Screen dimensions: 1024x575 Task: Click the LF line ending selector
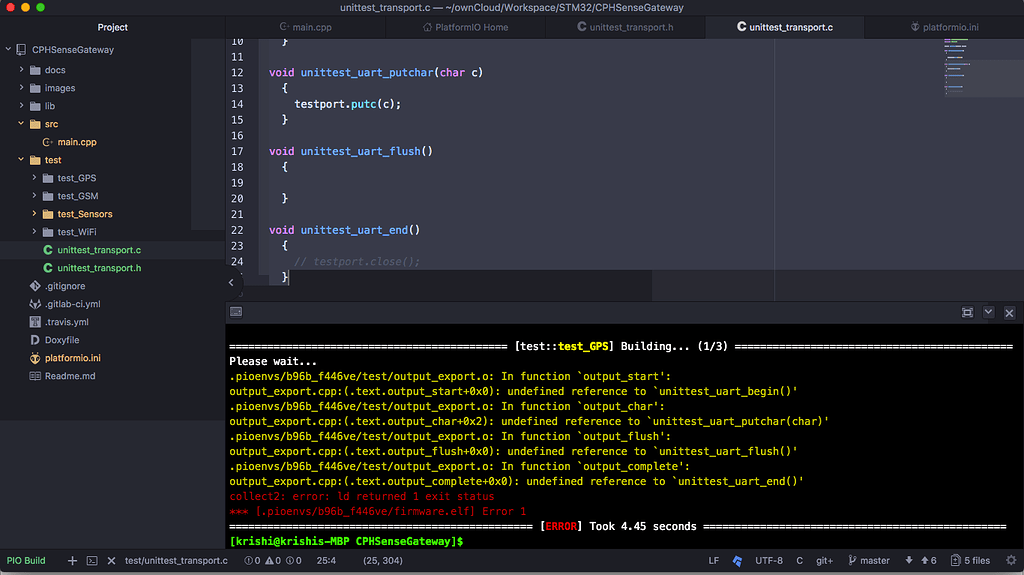click(713, 561)
